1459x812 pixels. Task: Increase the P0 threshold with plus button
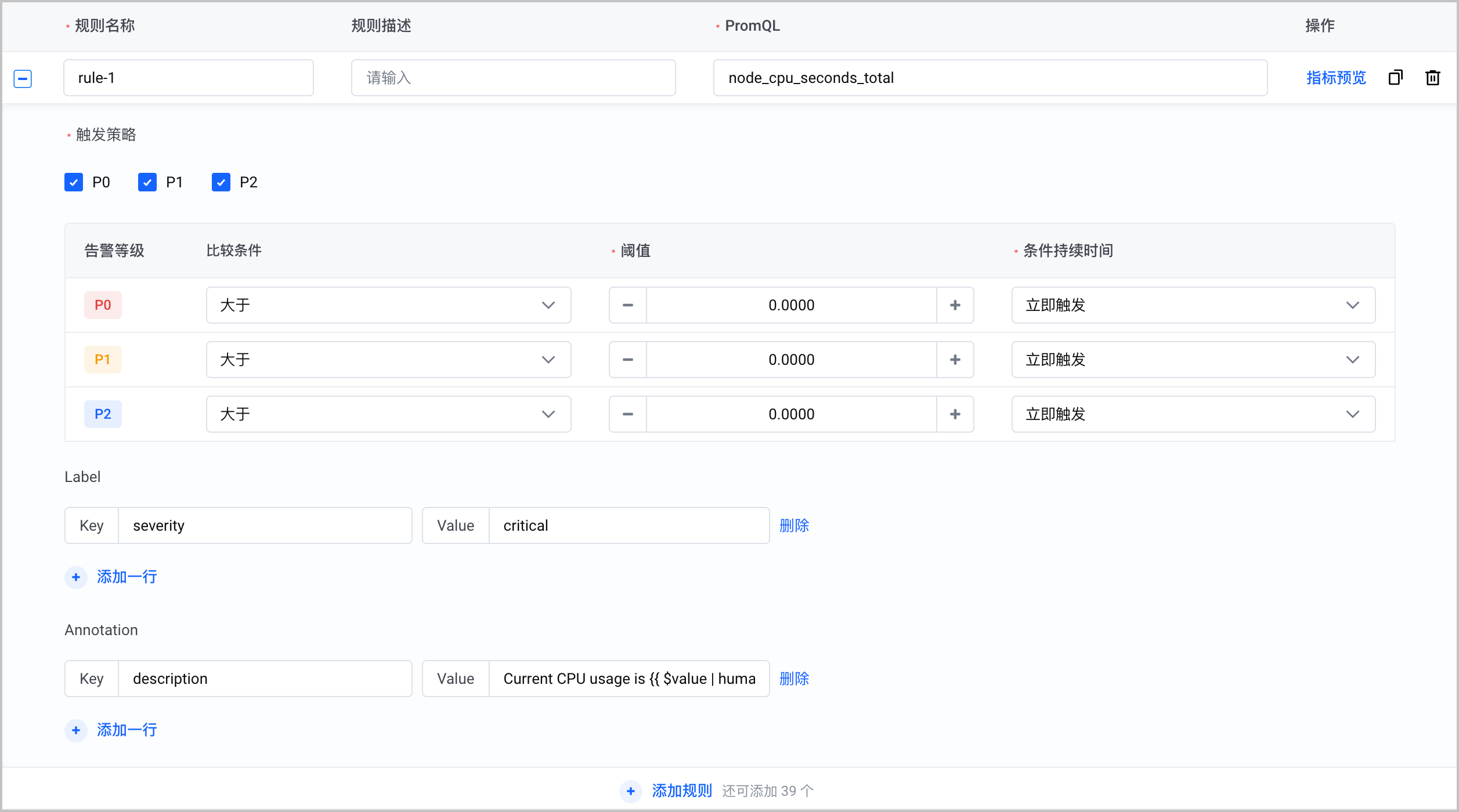(955, 305)
